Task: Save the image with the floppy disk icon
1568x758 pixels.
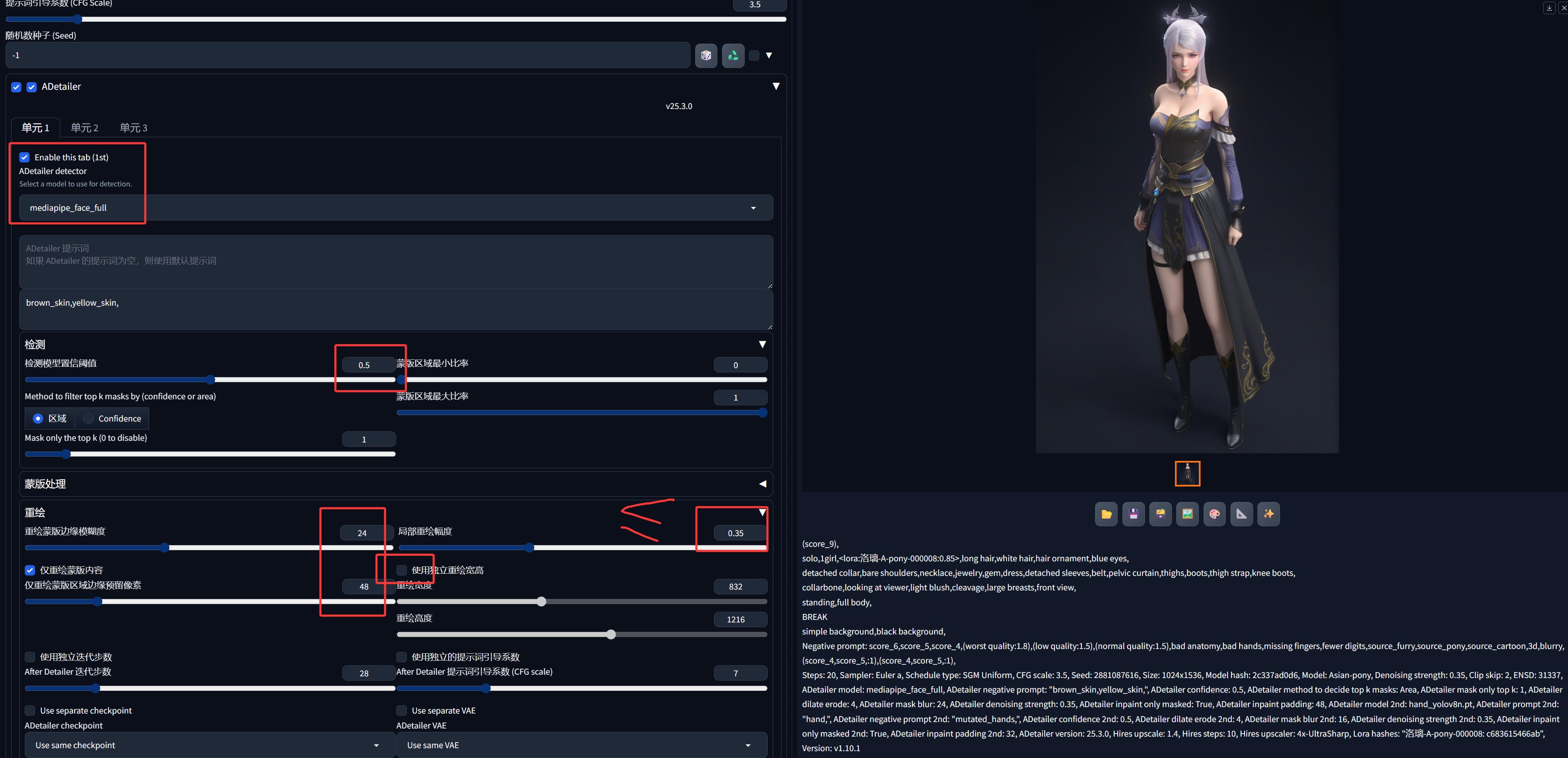Action: coord(1133,514)
